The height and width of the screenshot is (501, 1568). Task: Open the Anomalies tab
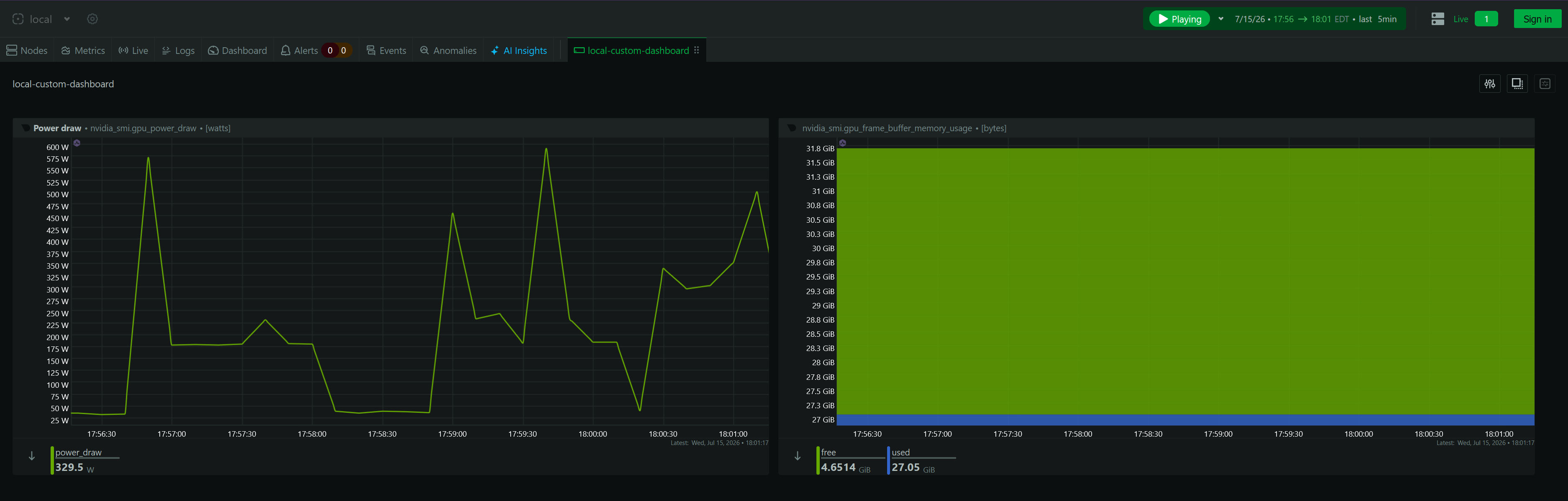449,51
